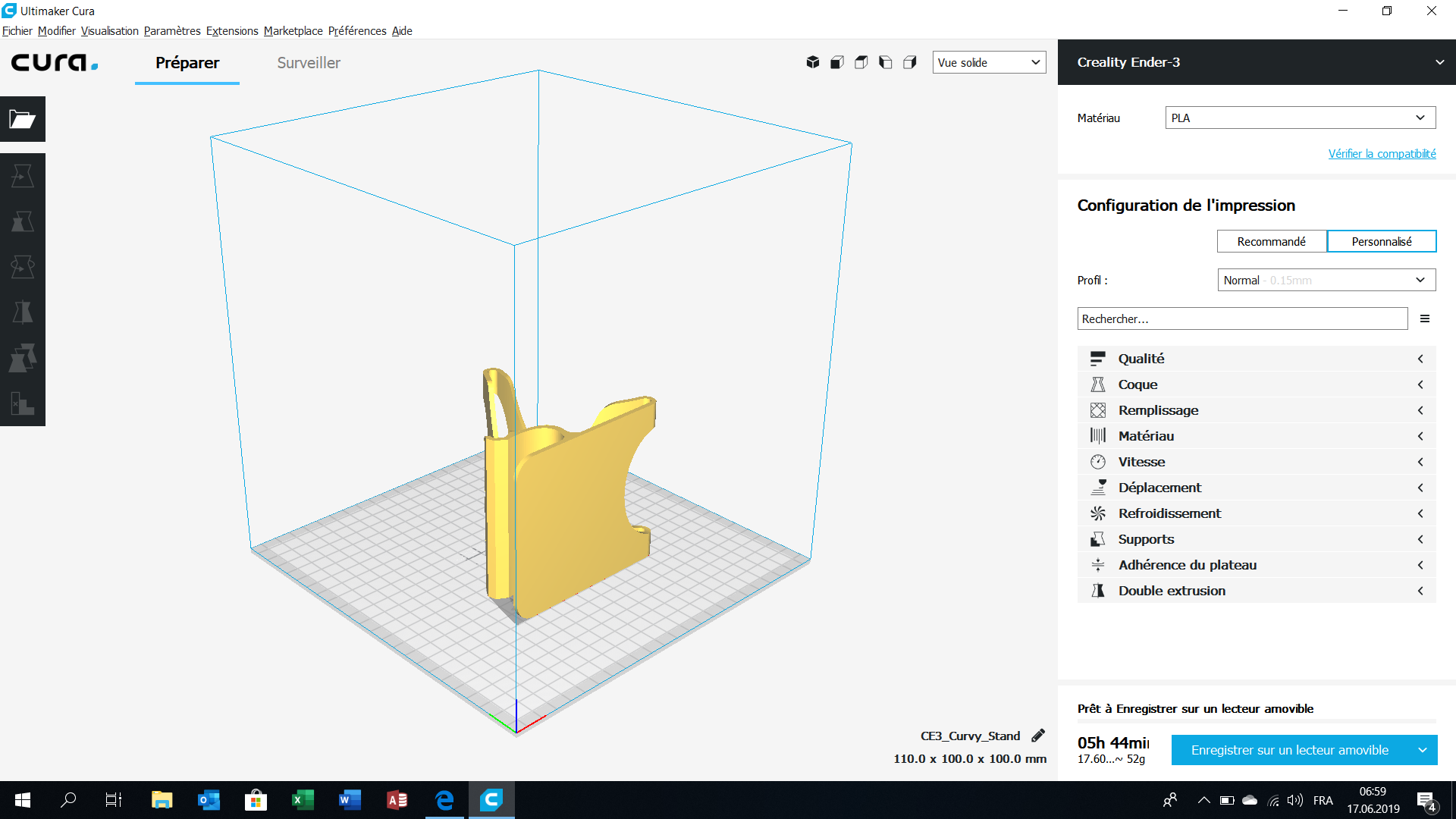The width and height of the screenshot is (1456, 819).
Task: Select the Scale tool in sidebar
Action: click(23, 221)
